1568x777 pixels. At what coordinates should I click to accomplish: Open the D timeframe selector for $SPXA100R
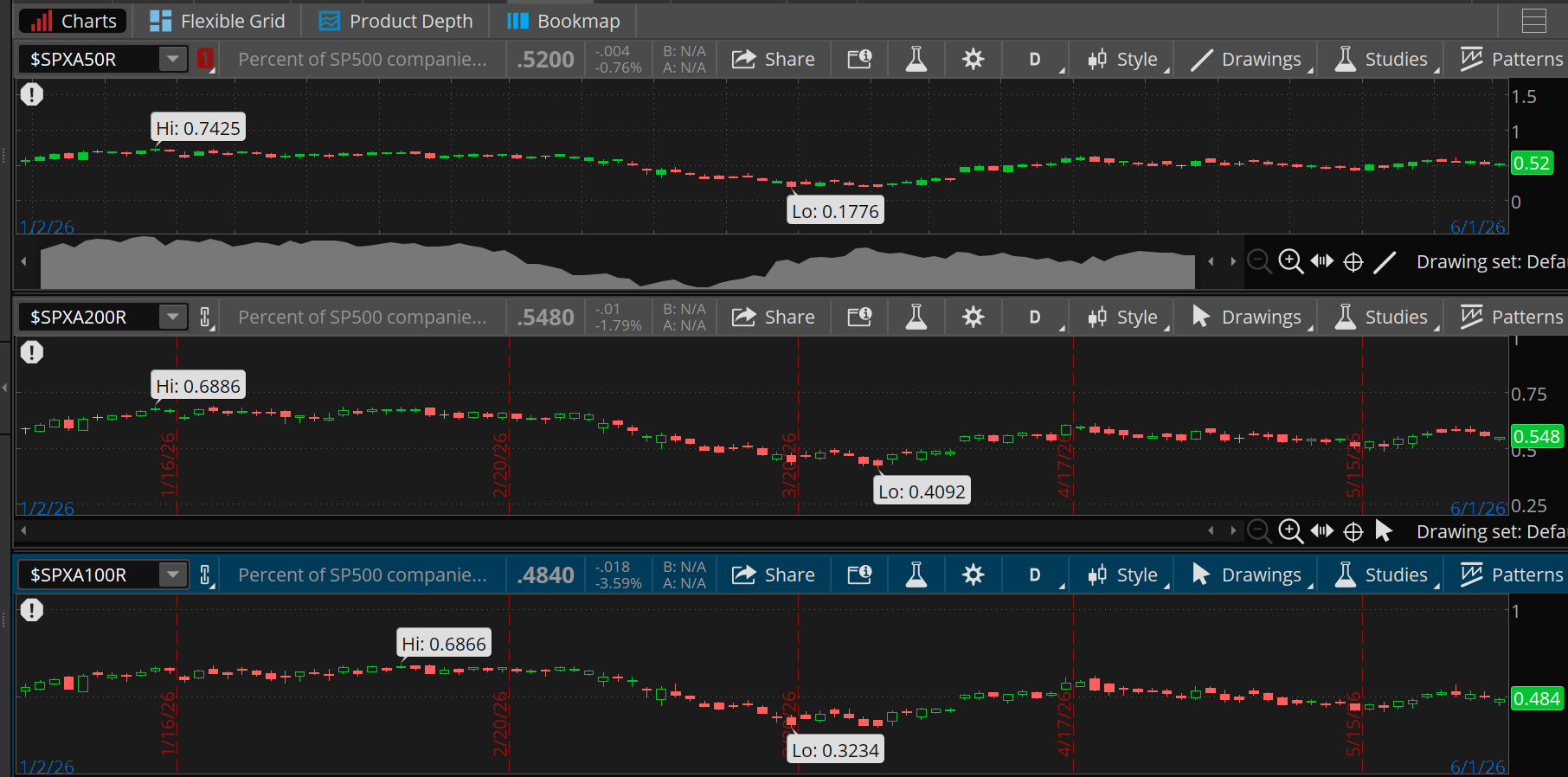click(1036, 575)
